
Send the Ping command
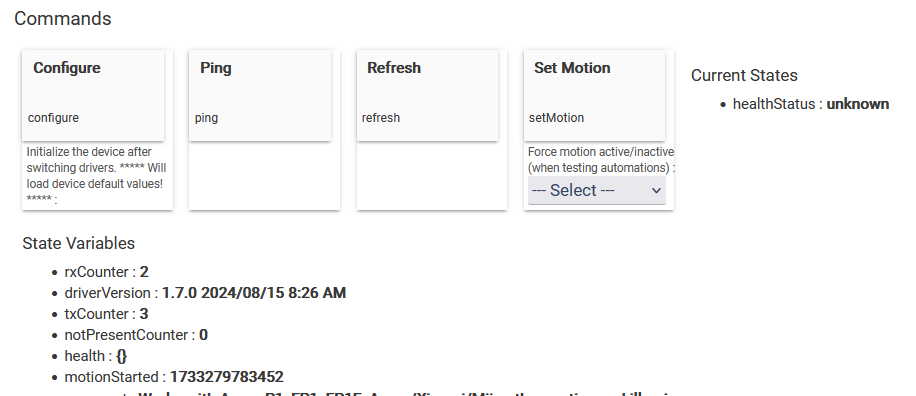(x=260, y=95)
